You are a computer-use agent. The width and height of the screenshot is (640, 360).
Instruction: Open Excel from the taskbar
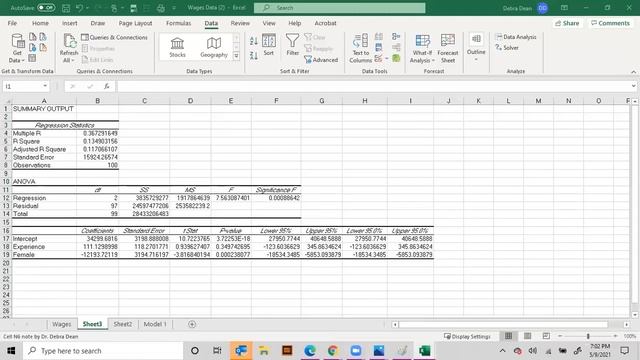424,351
